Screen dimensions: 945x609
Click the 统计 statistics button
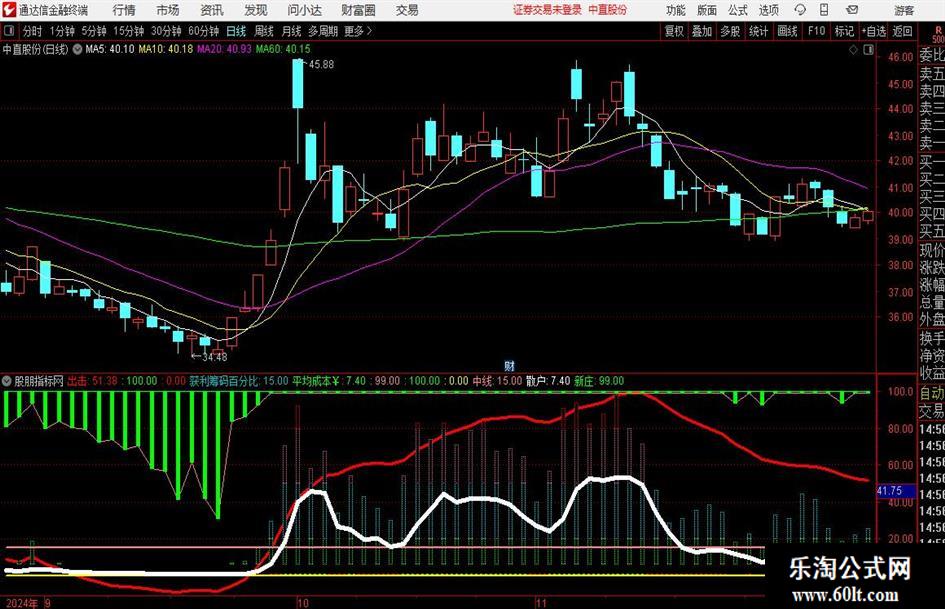759,31
